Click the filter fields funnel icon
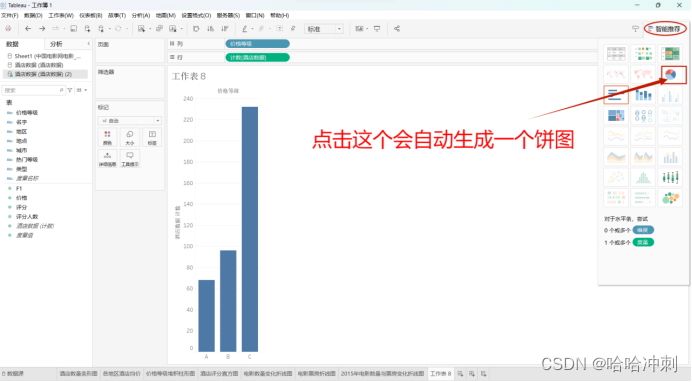The width and height of the screenshot is (692, 382). point(70,90)
